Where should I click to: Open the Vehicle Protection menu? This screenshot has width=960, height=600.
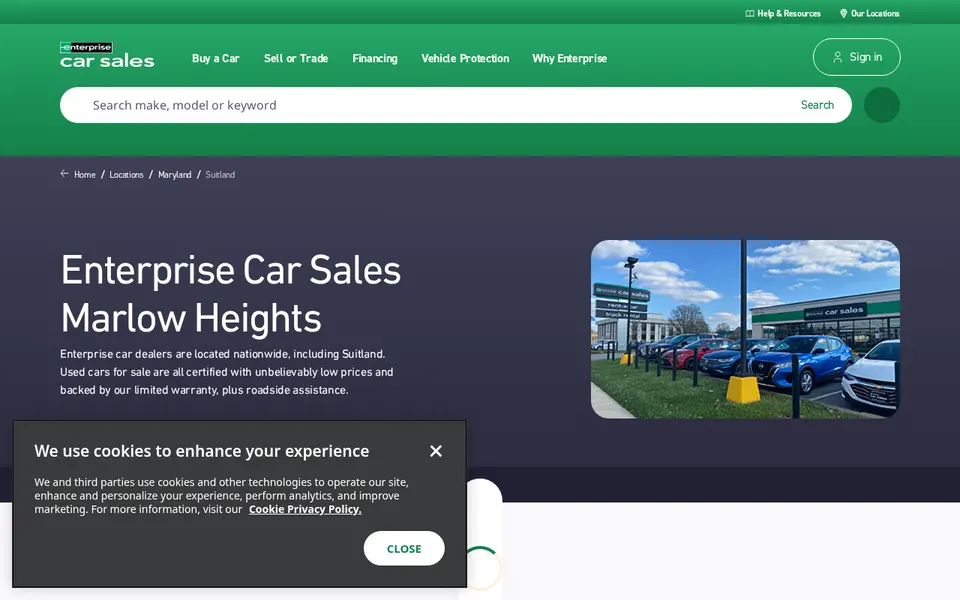coord(465,58)
